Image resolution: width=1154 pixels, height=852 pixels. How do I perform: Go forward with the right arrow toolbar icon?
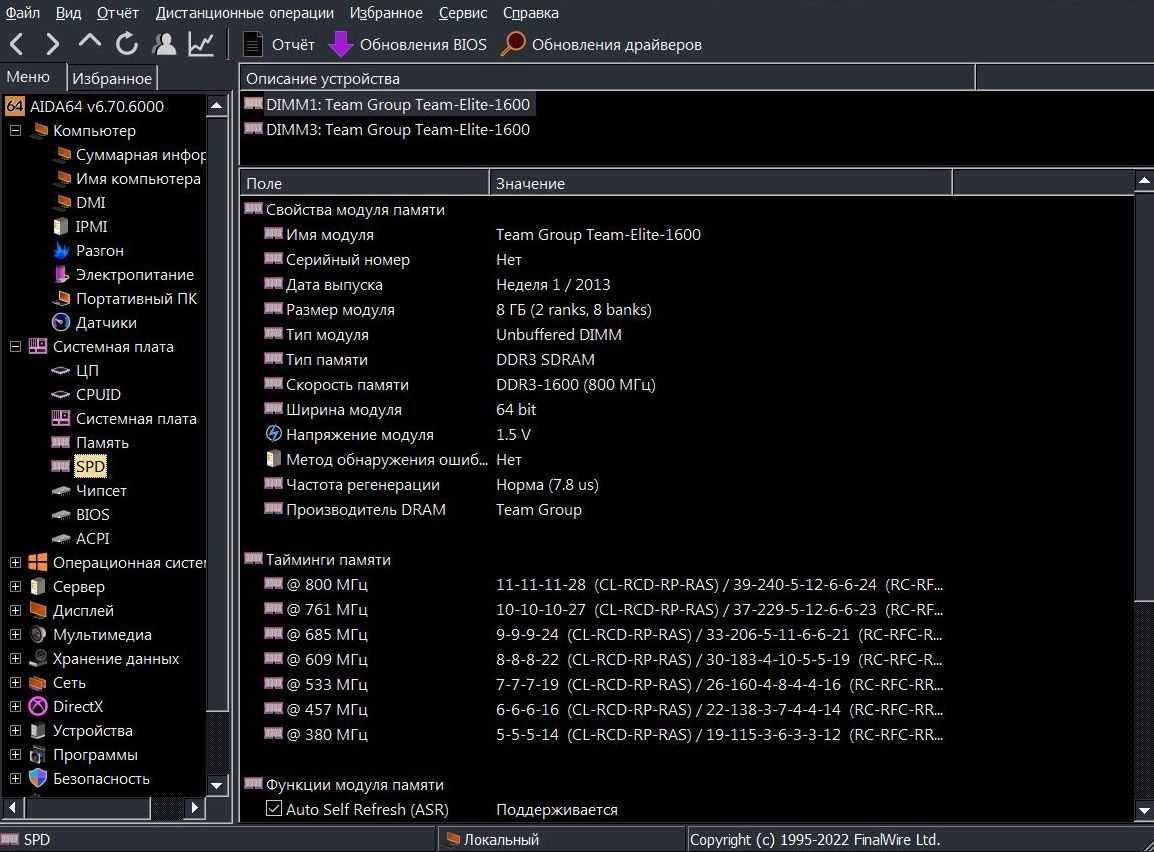52,44
